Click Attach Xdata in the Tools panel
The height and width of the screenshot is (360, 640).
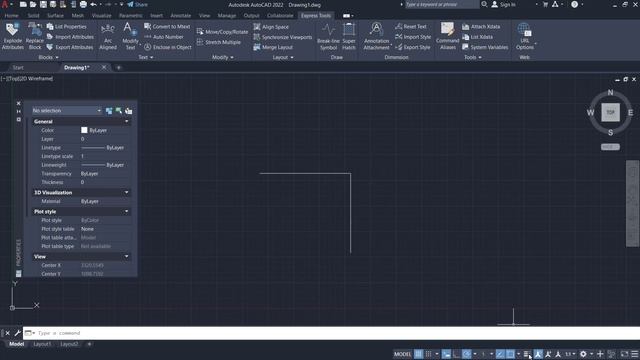click(481, 27)
